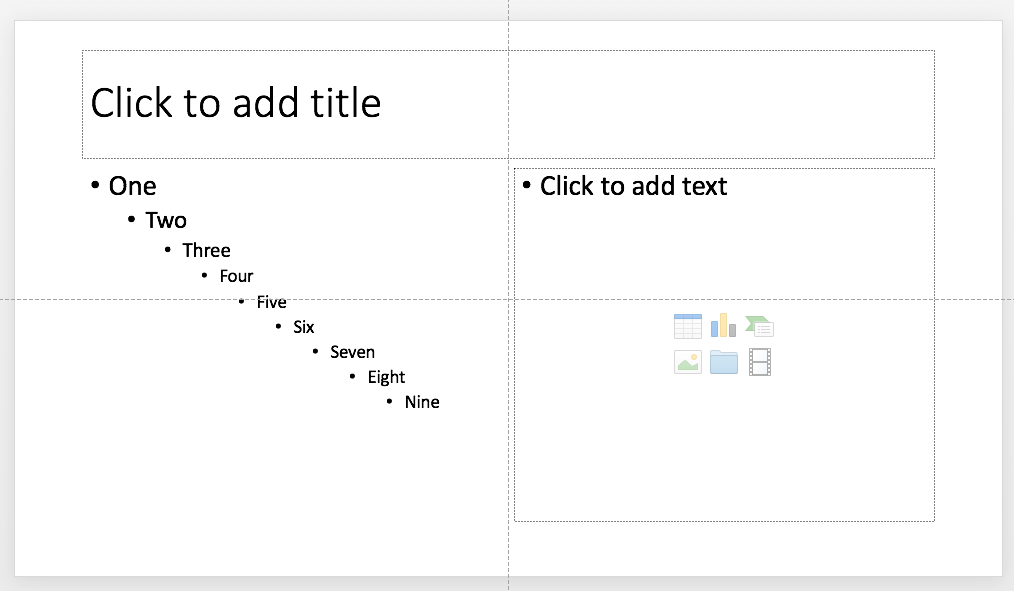The height and width of the screenshot is (591, 1014).
Task: Click the bullet point before 'One'
Action: point(95,186)
